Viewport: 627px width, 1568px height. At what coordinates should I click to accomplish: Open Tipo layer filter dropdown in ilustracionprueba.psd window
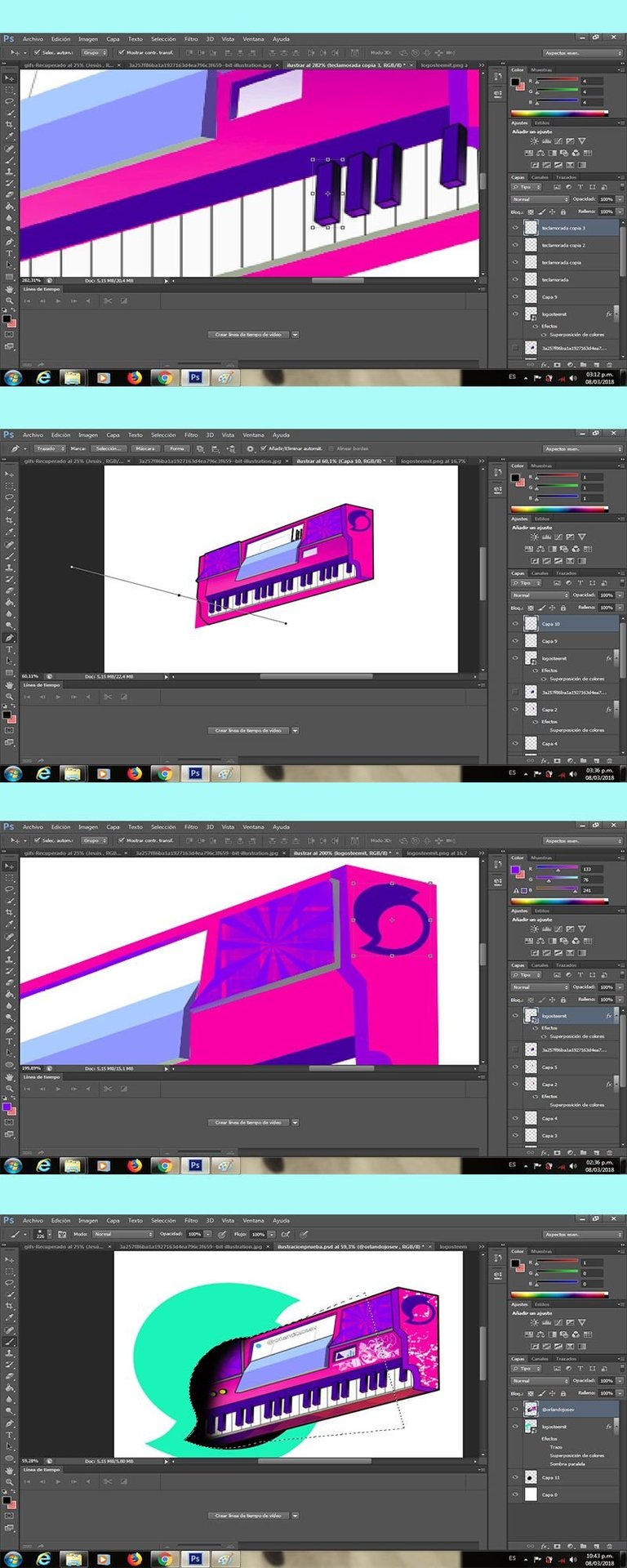point(526,1368)
